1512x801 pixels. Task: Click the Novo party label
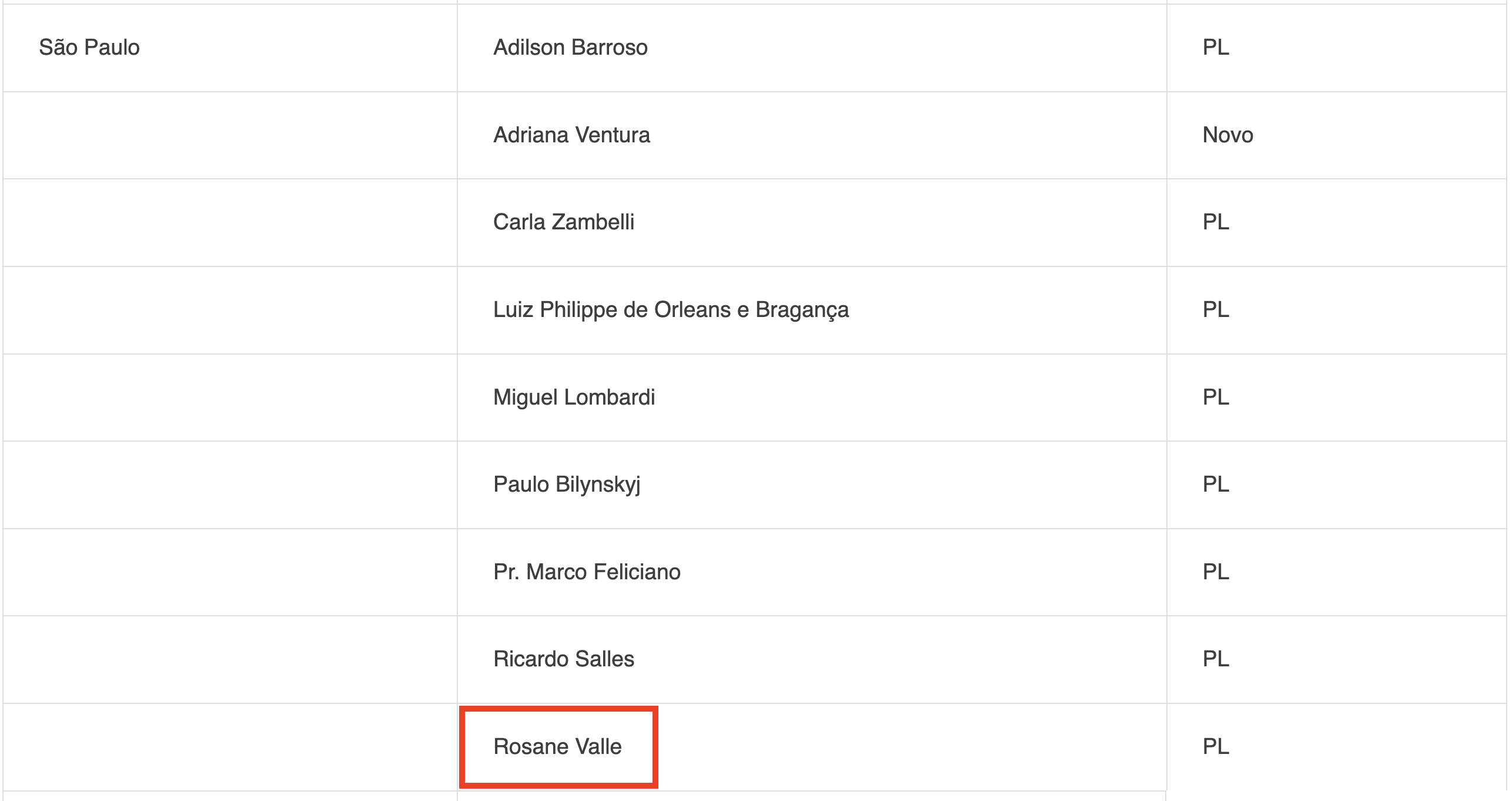tap(1227, 135)
